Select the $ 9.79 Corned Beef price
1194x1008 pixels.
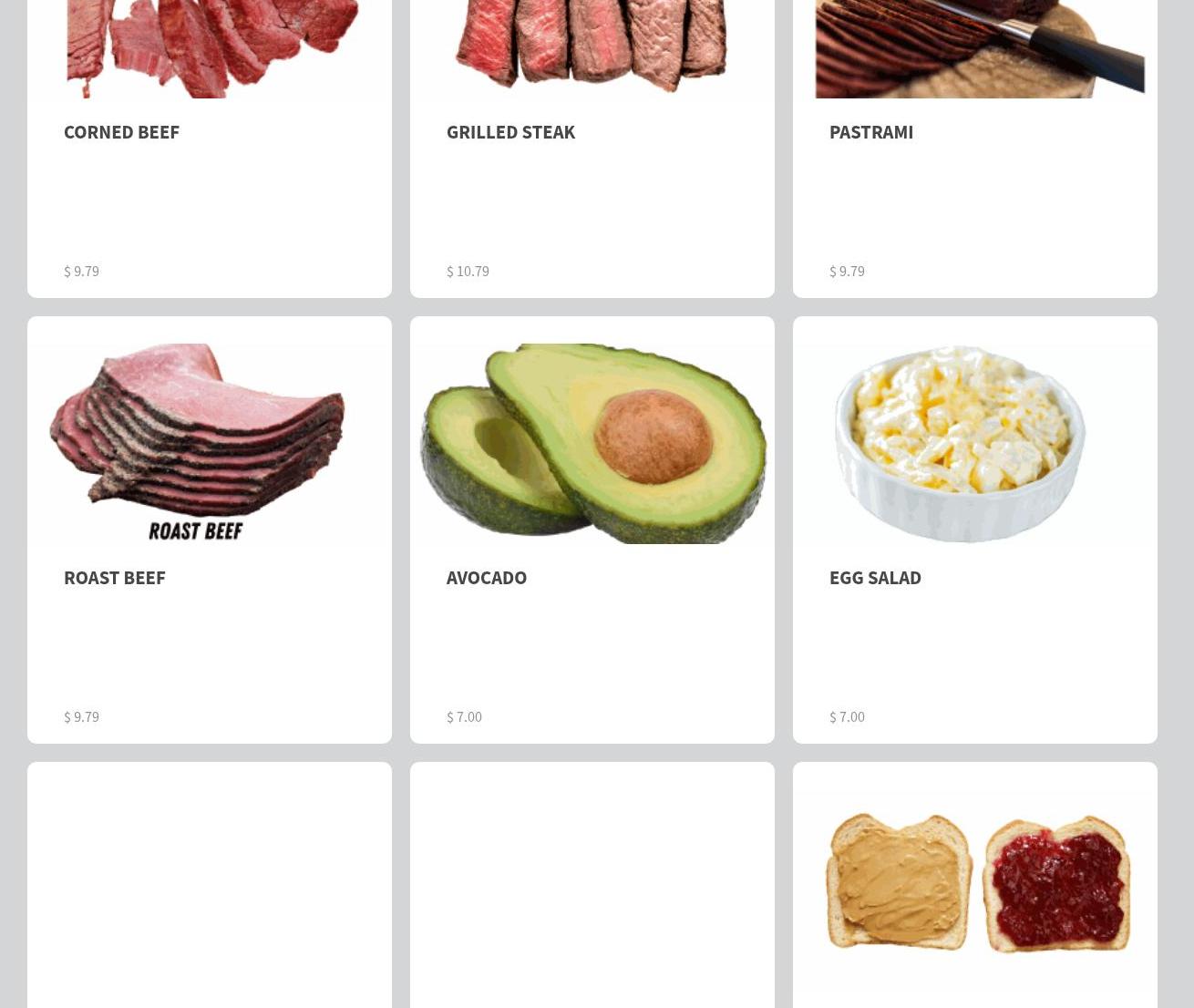(x=81, y=271)
